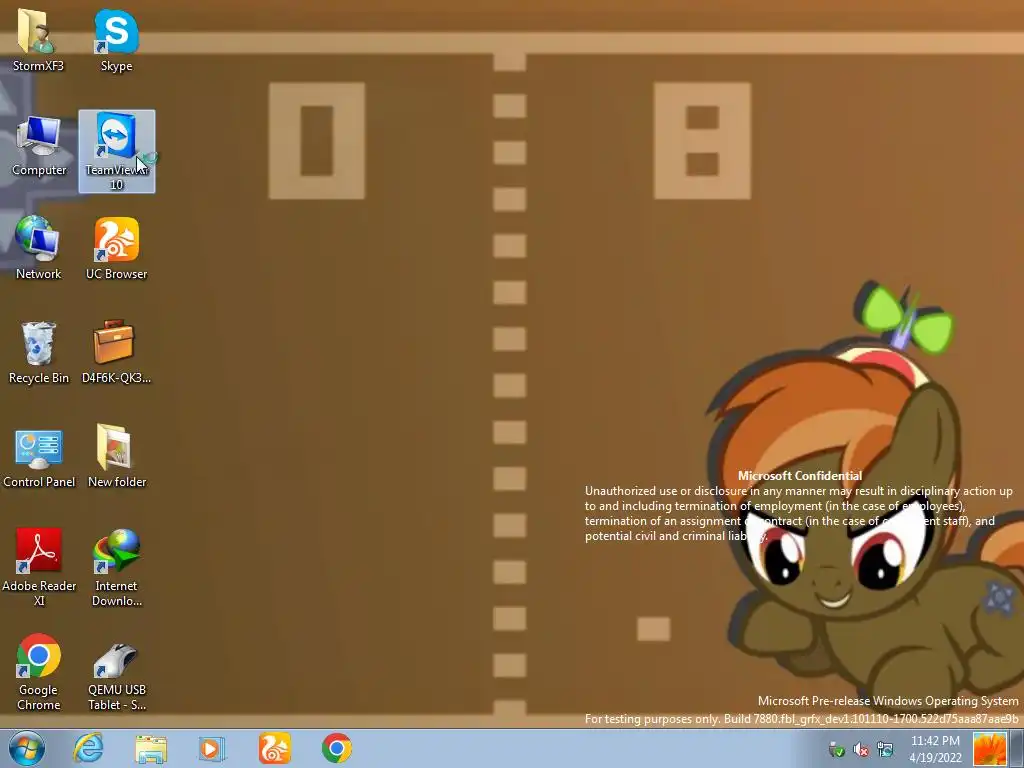Screen dimensions: 1024x768
Task: Click the network status tray icon
Action: point(886,750)
